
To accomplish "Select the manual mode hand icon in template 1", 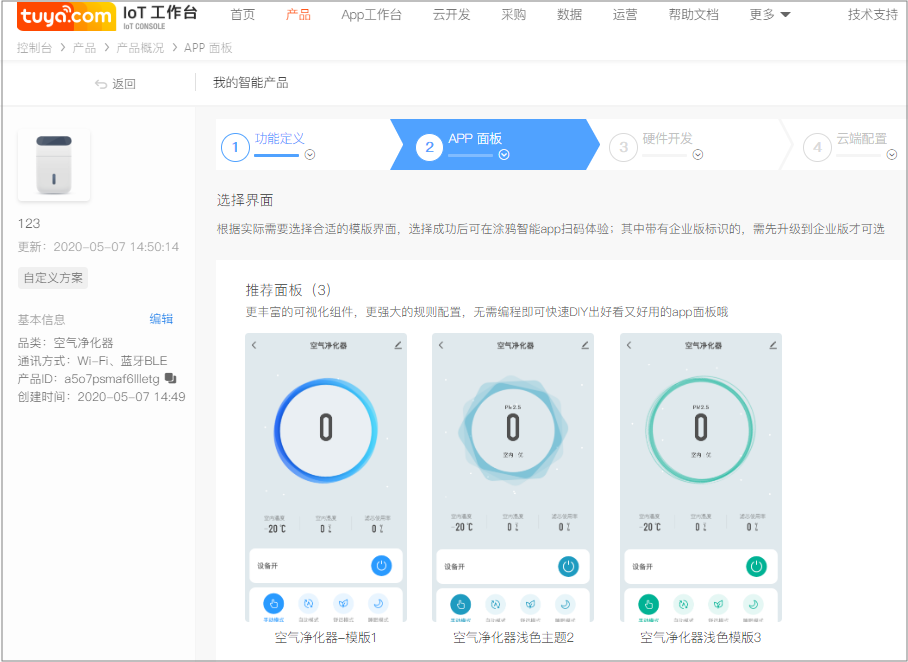I will tap(273, 604).
